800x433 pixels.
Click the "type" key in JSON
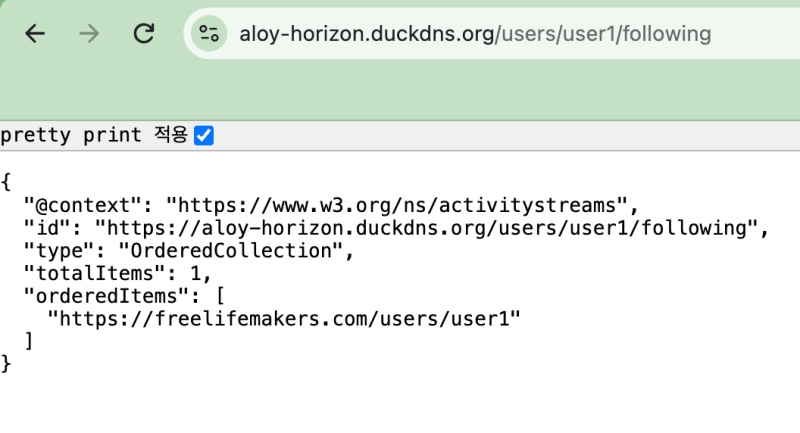[59, 250]
